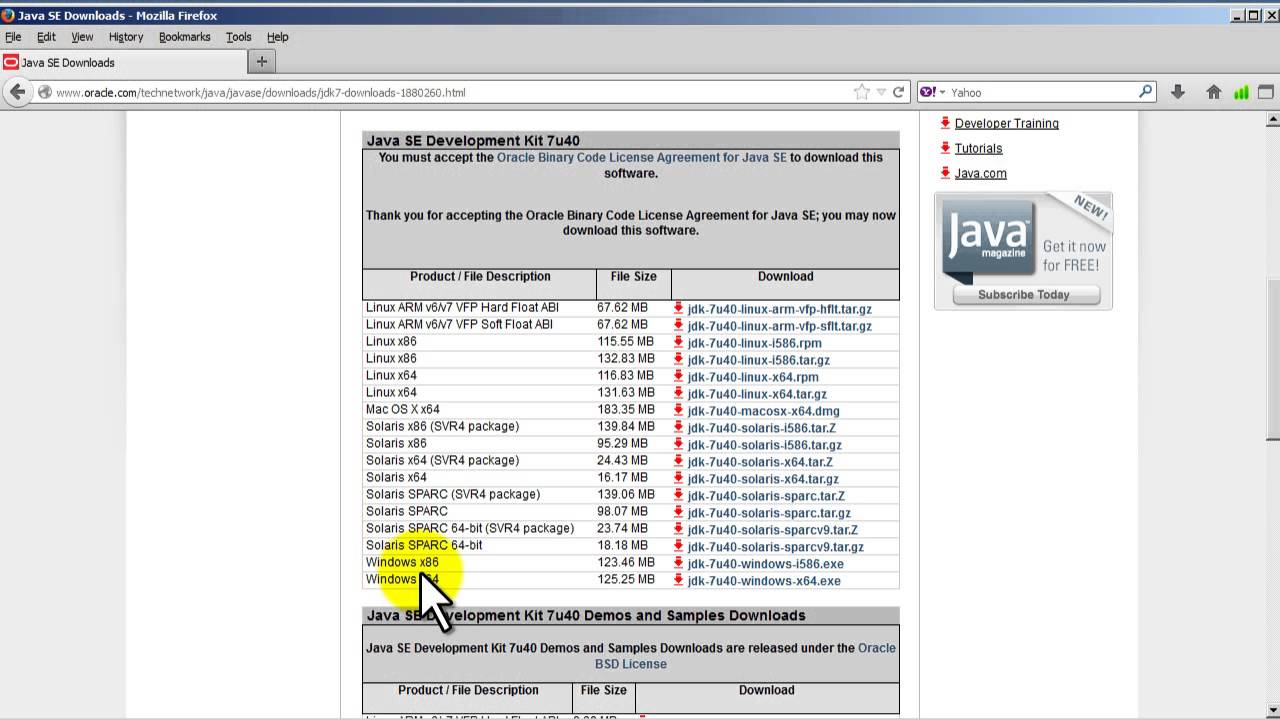Open the View menu
The image size is (1280, 720).
[x=82, y=37]
